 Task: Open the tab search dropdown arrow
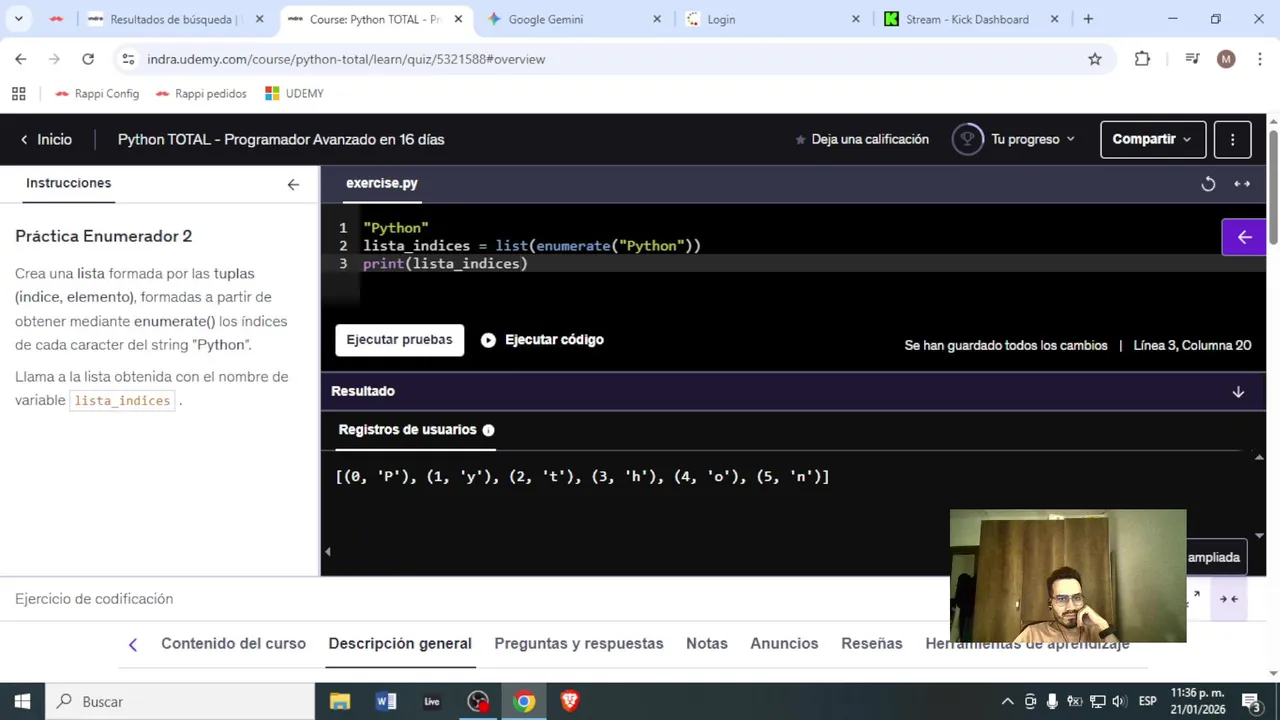[x=18, y=19]
